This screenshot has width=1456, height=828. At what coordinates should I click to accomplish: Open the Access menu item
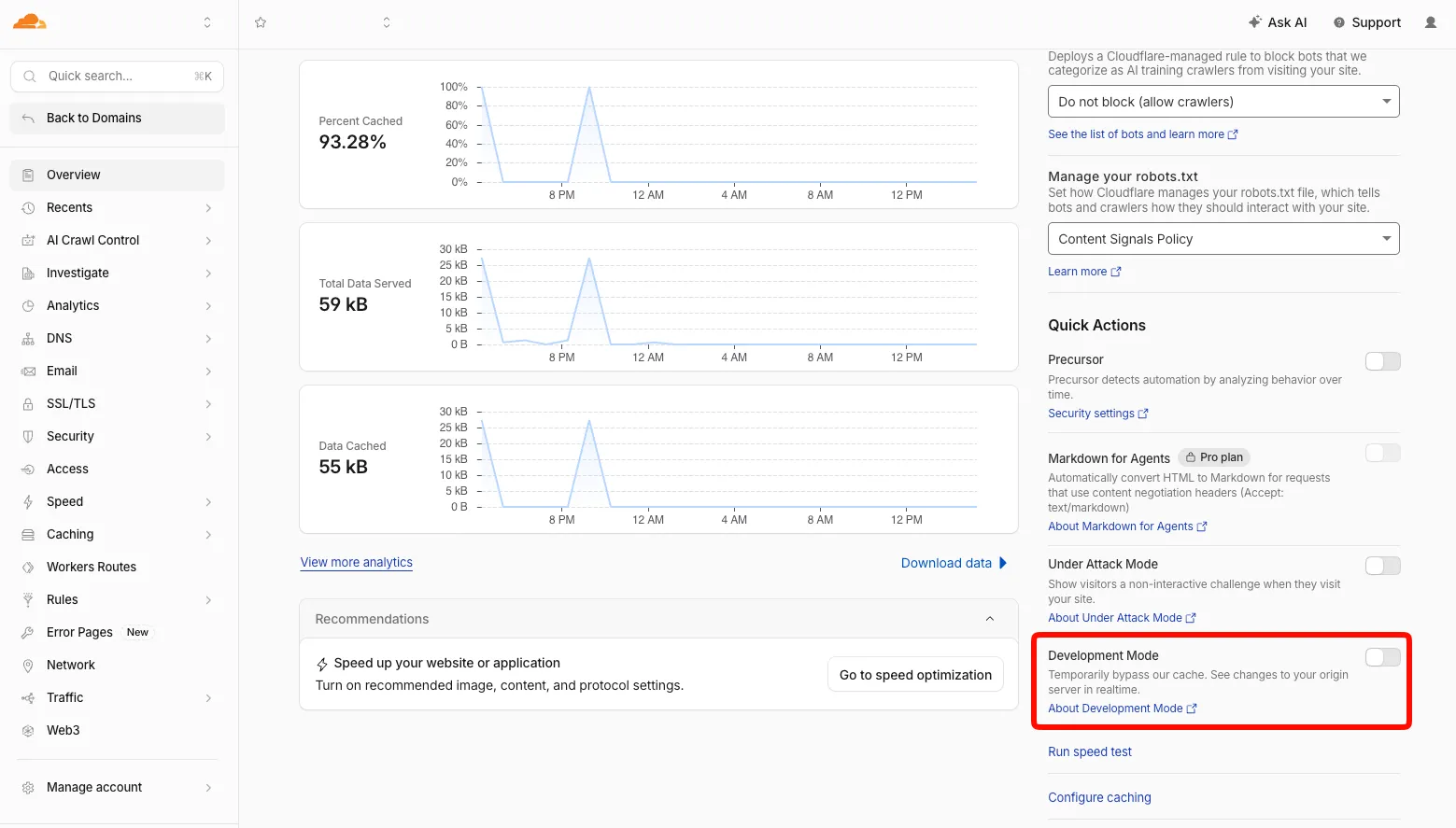point(117,469)
